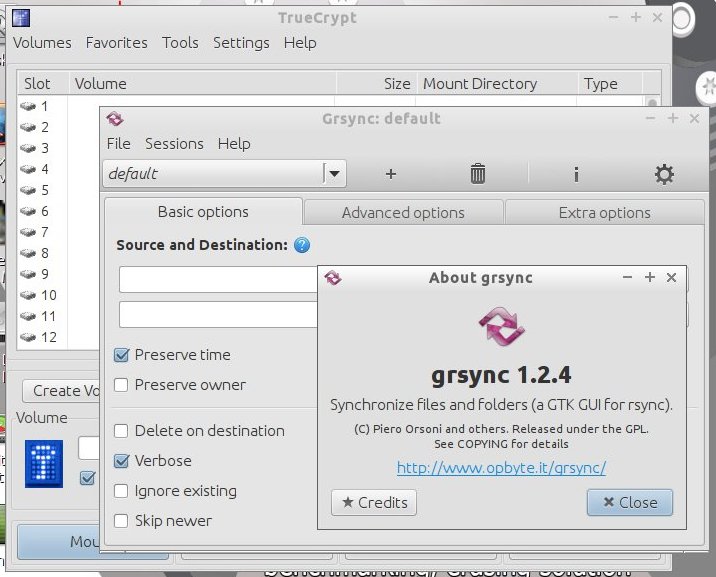Enable the Ignore existing checkbox
Image resolution: width=716 pixels, height=577 pixels.
121,491
